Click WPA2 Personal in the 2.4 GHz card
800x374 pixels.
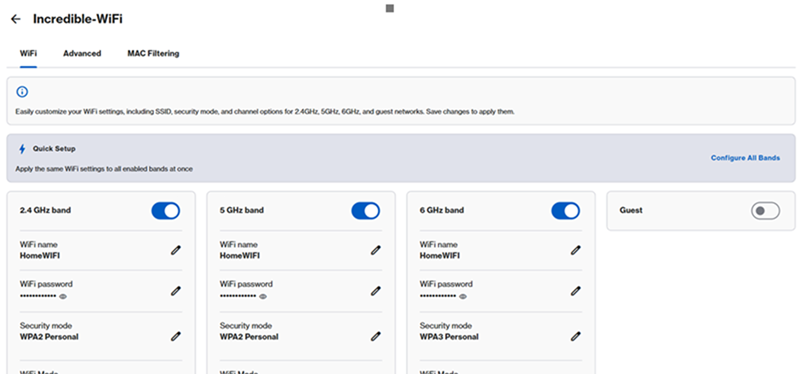(49, 337)
